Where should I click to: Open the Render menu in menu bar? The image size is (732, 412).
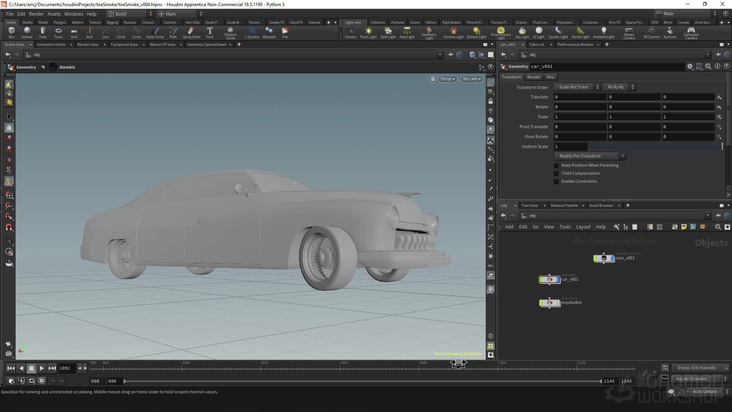36,14
